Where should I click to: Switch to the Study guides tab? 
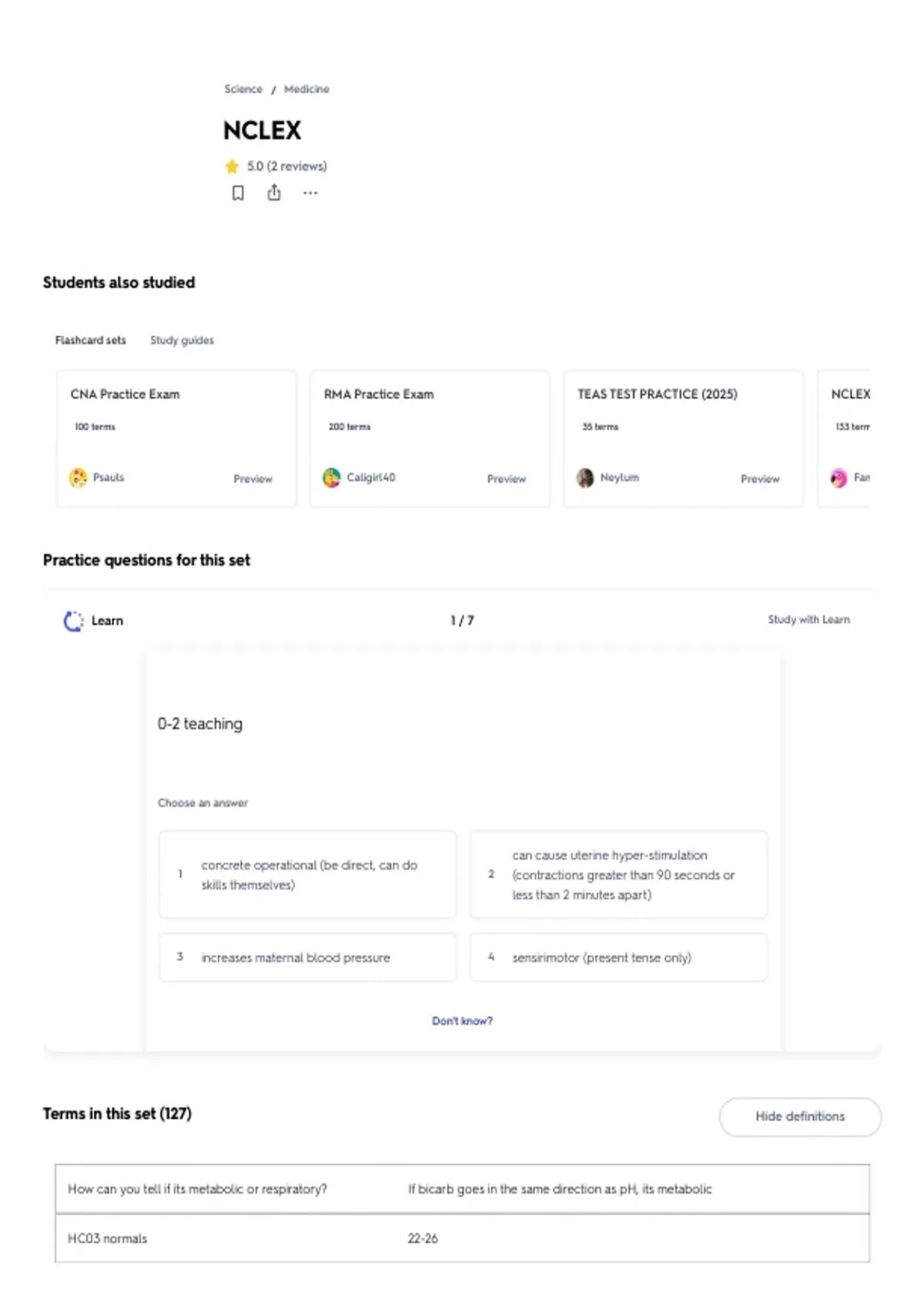[182, 340]
